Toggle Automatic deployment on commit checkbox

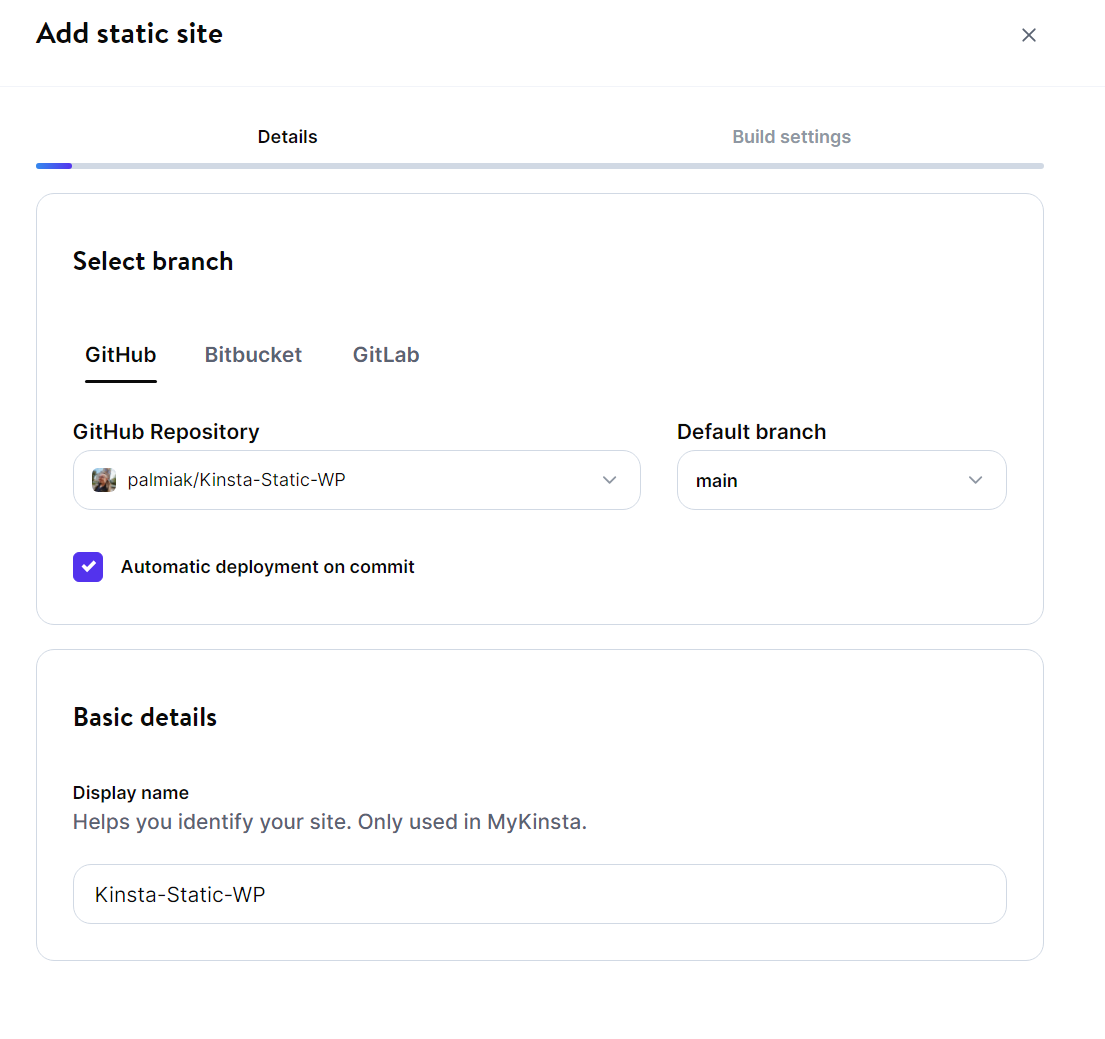point(88,567)
